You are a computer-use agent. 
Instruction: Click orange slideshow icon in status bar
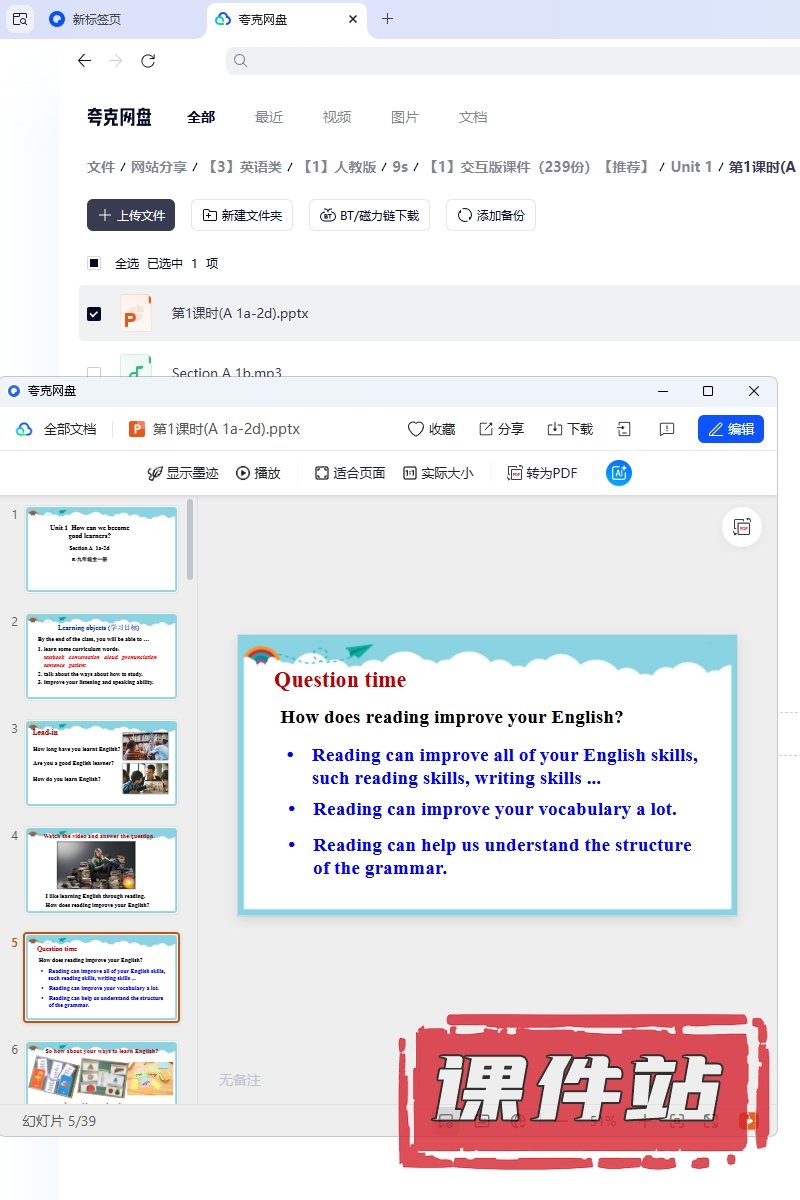click(748, 1121)
